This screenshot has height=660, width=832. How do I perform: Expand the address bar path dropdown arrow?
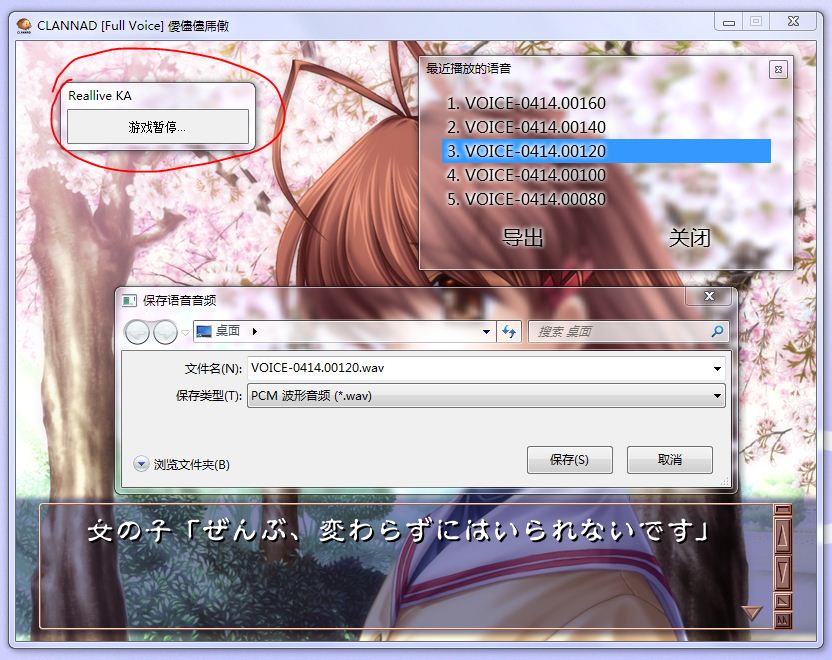[x=486, y=332]
